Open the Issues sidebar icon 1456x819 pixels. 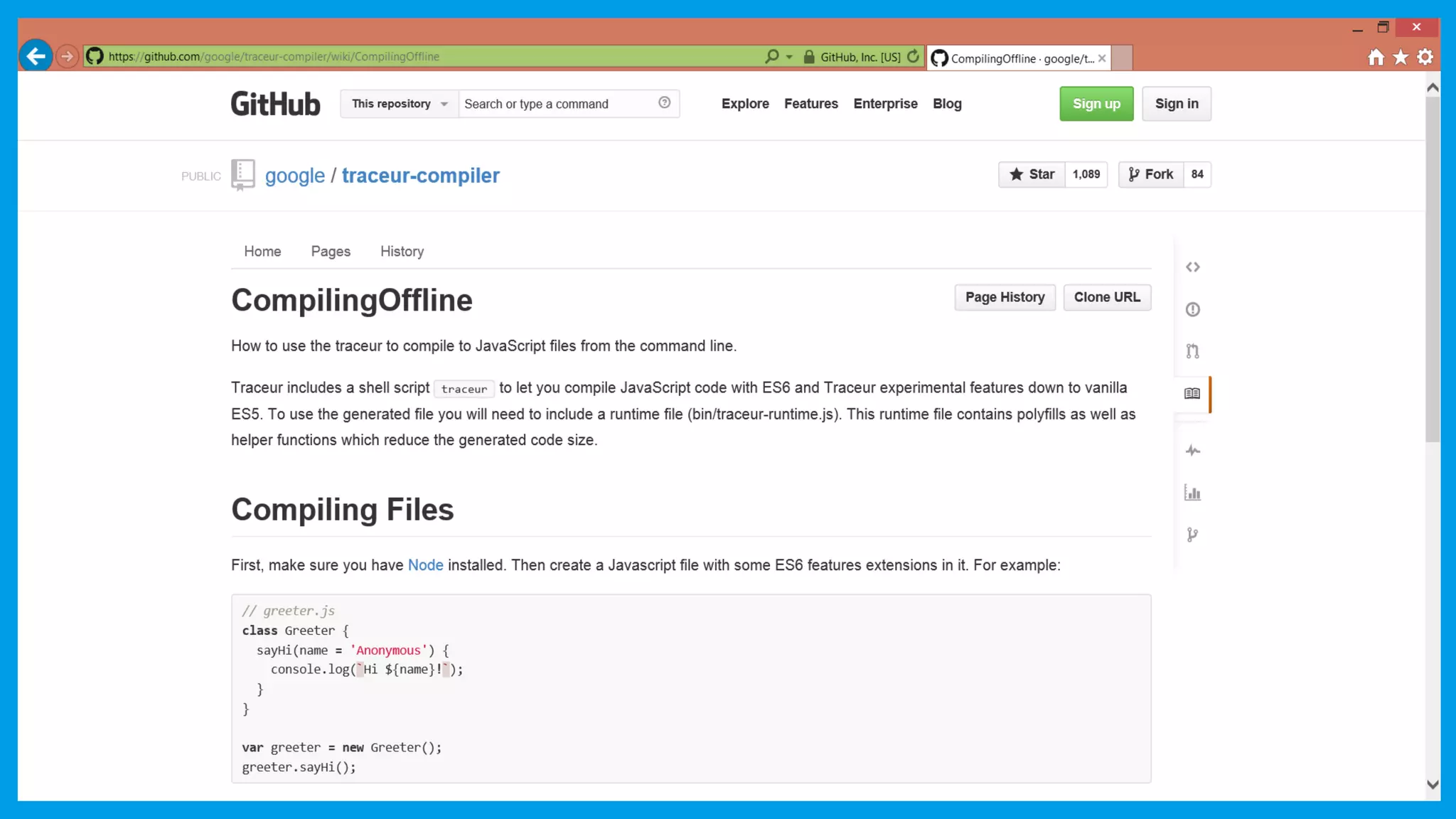[x=1192, y=309]
